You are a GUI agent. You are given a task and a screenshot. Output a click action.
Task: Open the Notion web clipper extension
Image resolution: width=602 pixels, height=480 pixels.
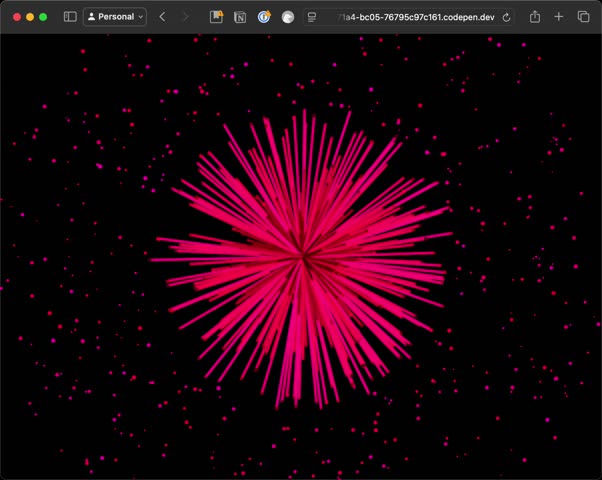240,17
